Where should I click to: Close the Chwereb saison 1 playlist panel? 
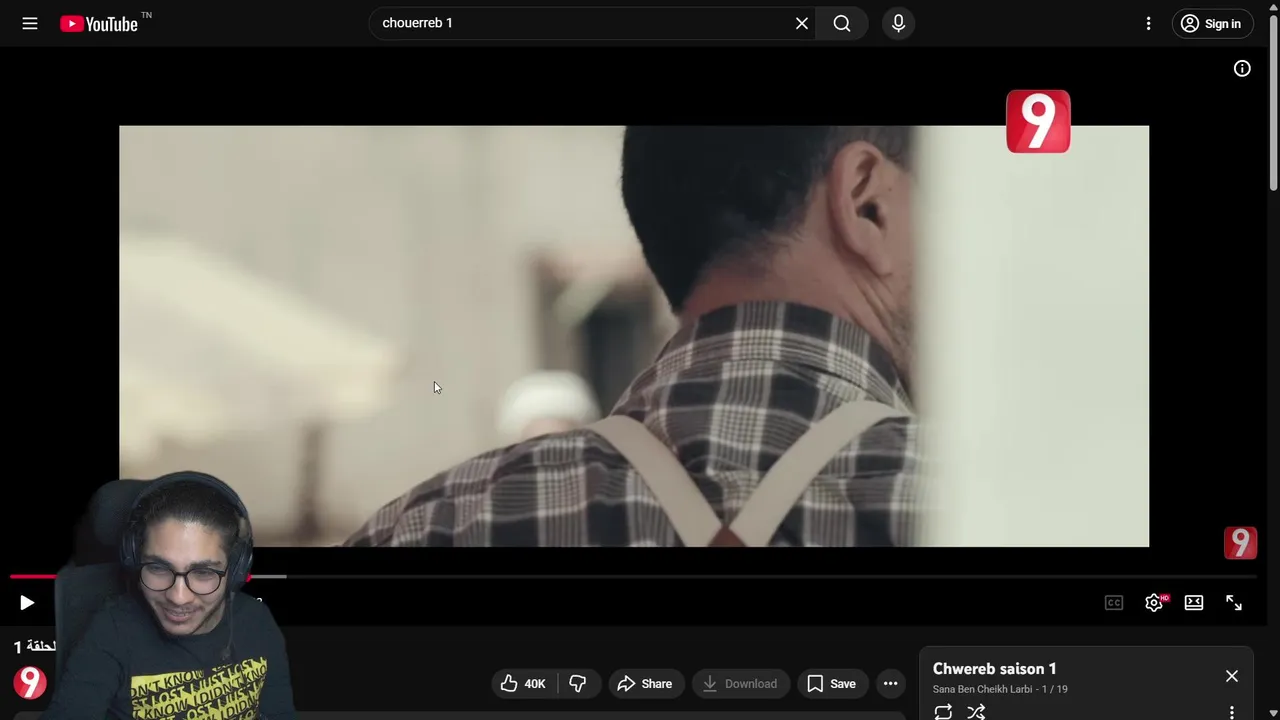(1232, 676)
